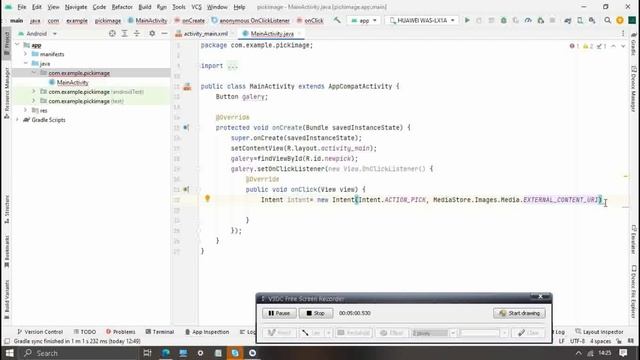
Task: Open Device Manager phone icon in toolbar
Action: (580, 20)
